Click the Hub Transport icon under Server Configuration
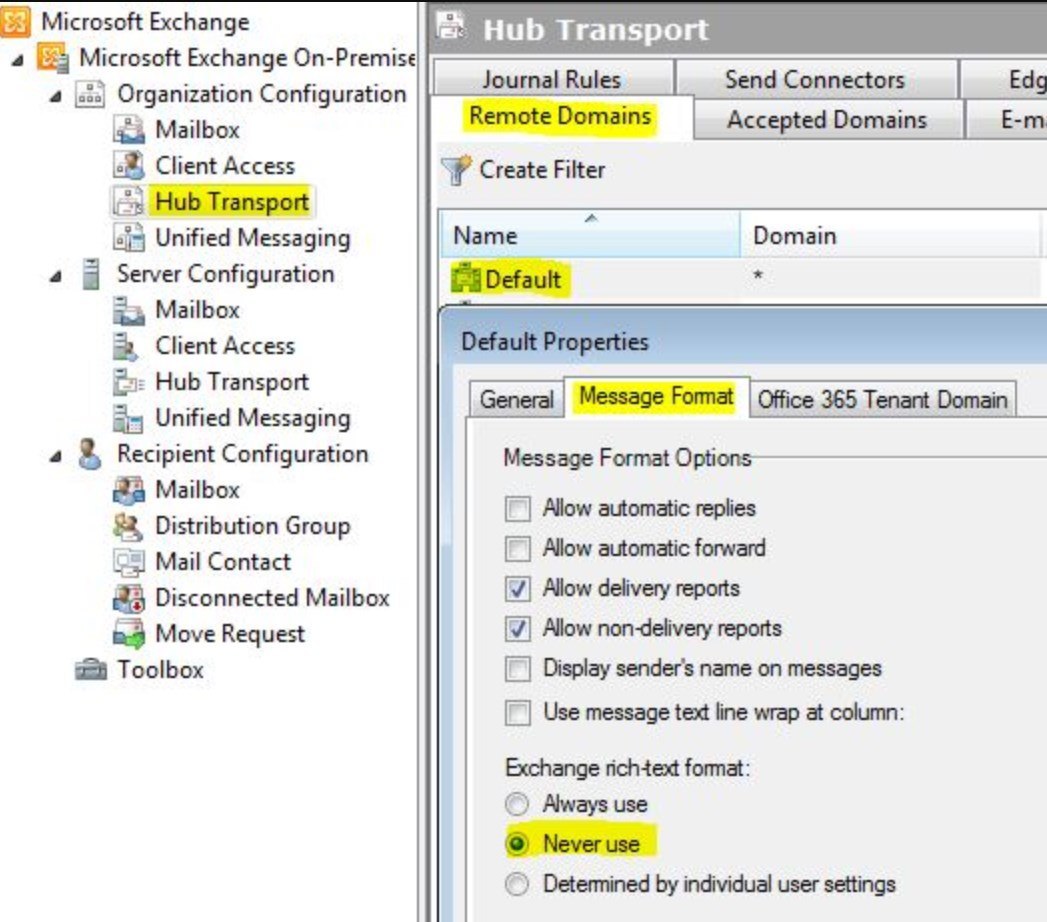1047x922 pixels. [x=129, y=382]
